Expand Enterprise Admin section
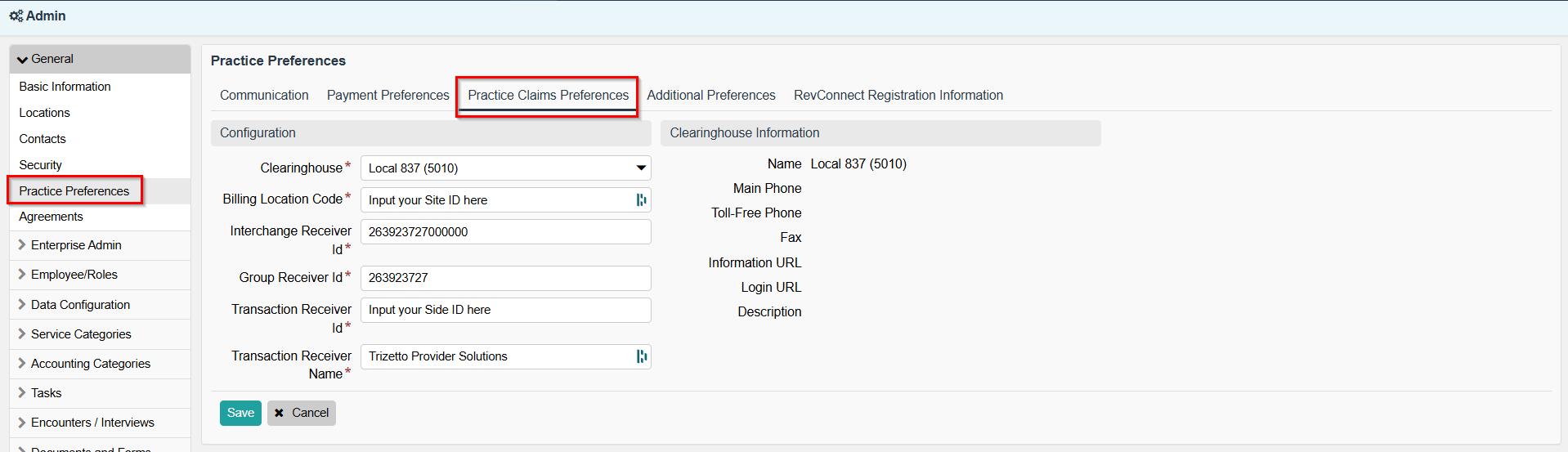The image size is (1568, 452). pyautogui.click(x=22, y=245)
